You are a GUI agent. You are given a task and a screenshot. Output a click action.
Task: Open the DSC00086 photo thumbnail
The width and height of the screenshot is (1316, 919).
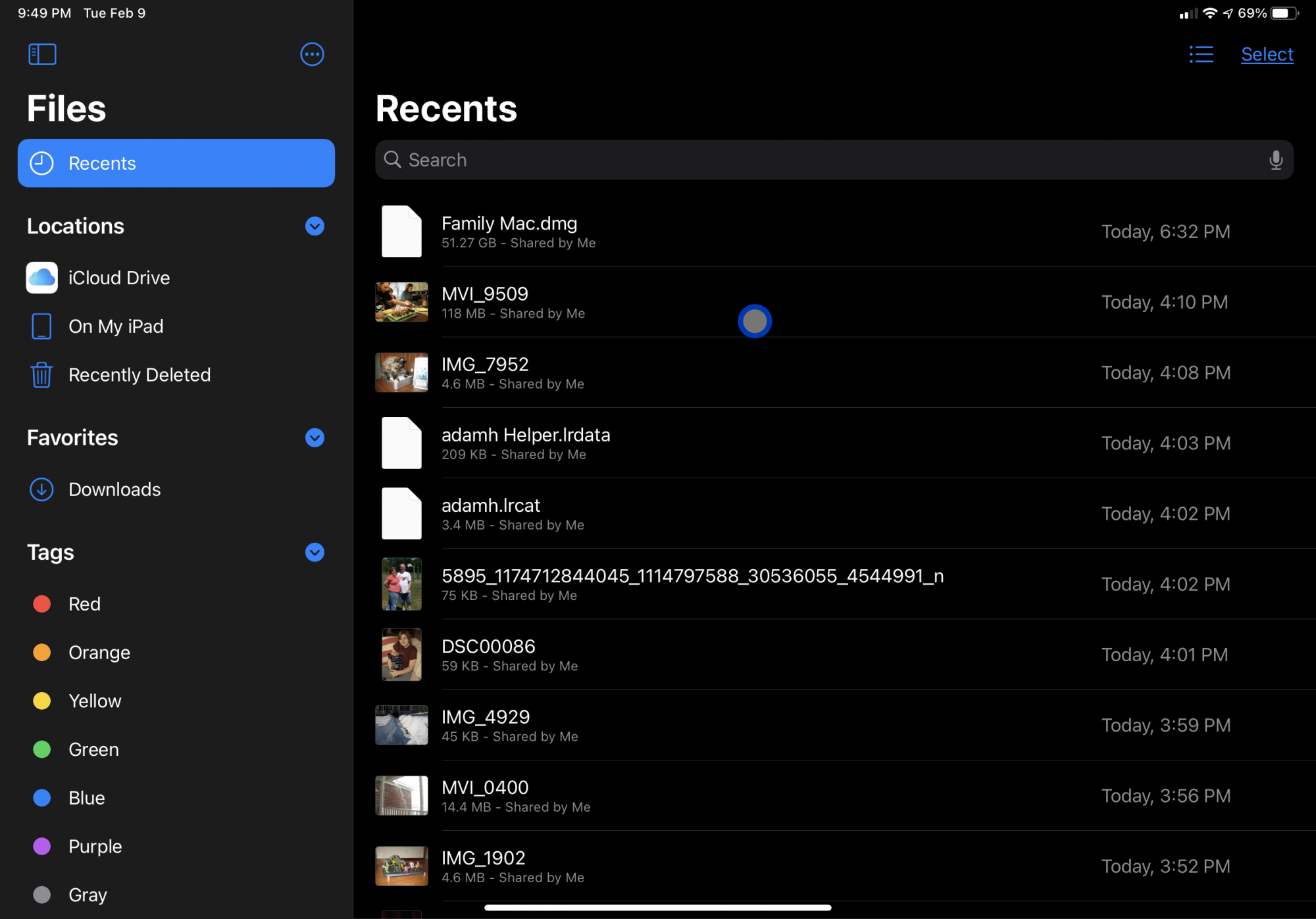[x=401, y=655]
